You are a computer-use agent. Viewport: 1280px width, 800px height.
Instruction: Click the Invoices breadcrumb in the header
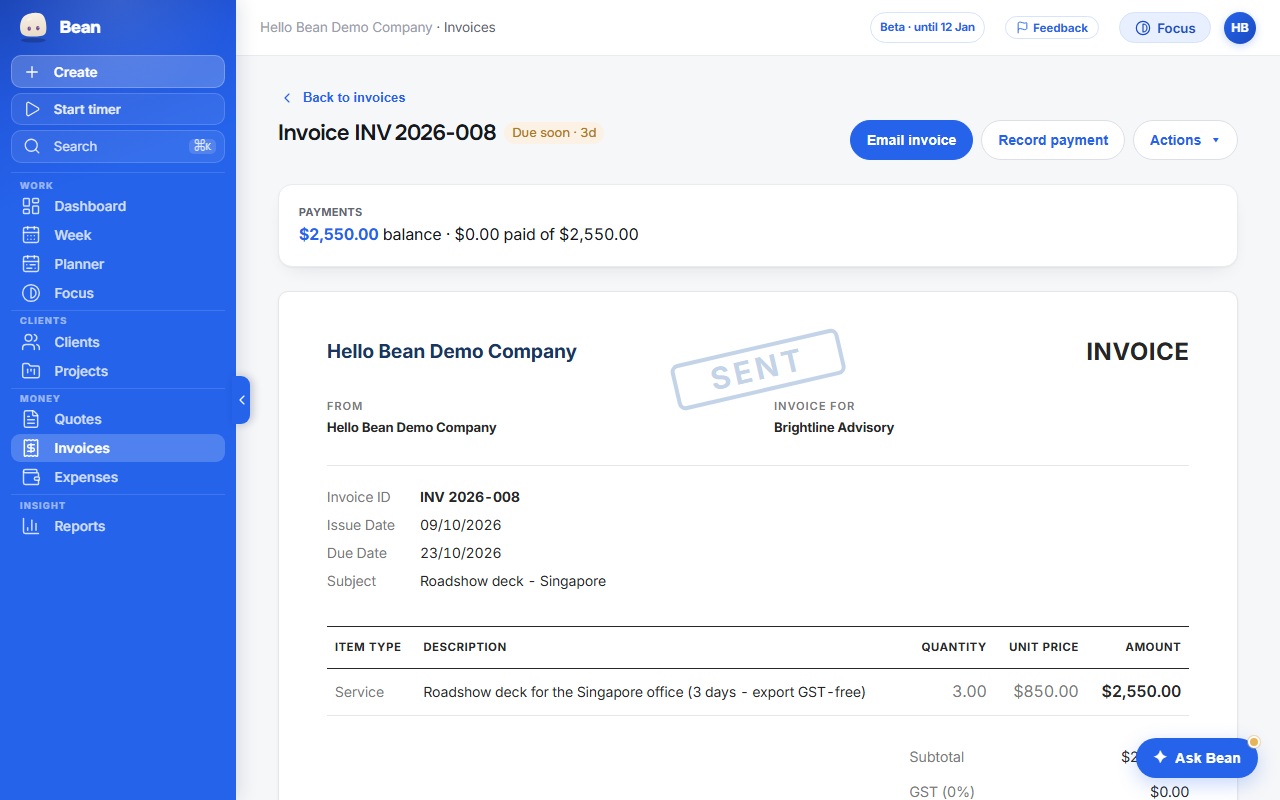(x=470, y=27)
